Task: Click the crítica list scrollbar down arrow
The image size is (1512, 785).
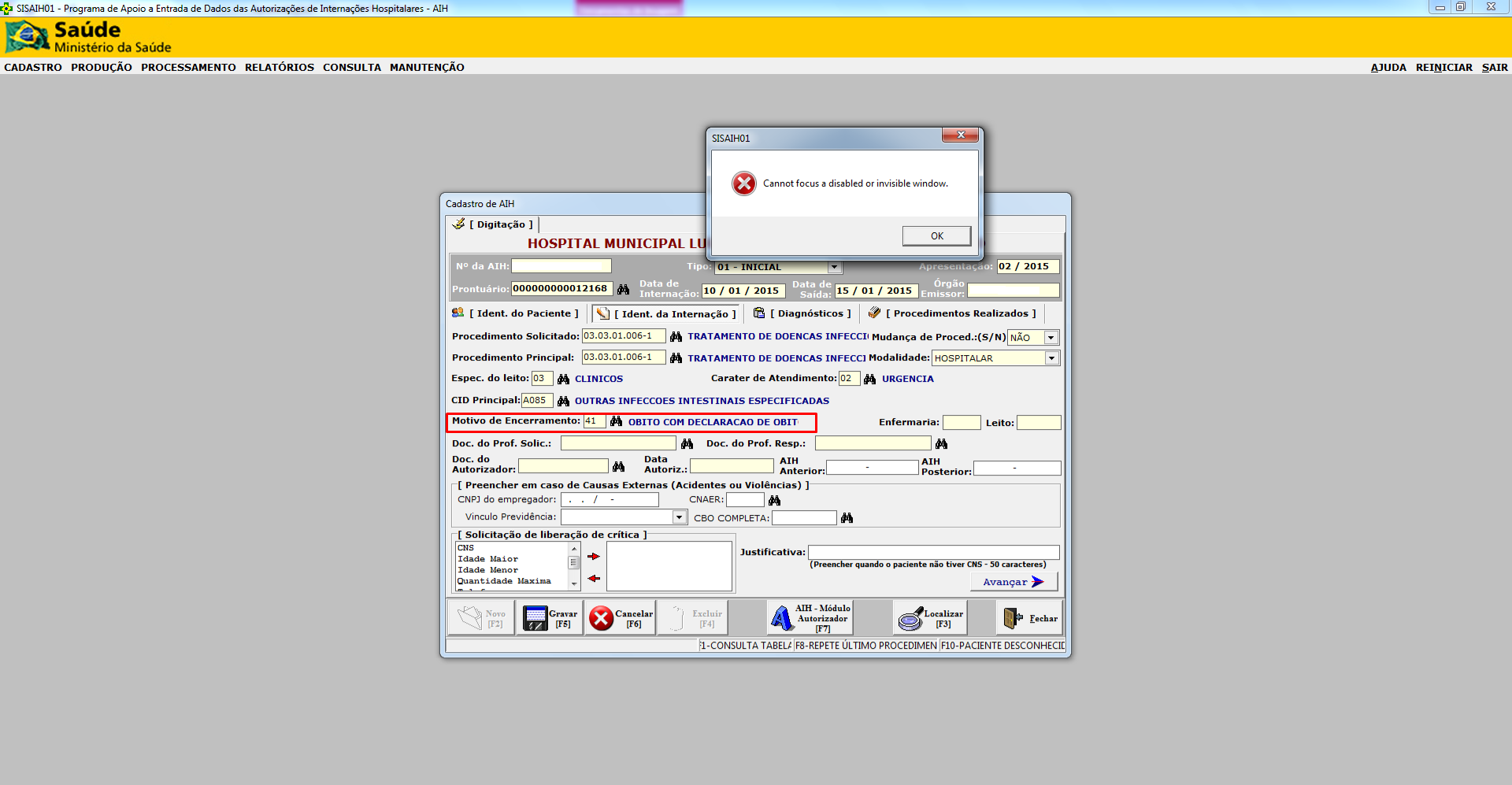Action: click(x=574, y=583)
